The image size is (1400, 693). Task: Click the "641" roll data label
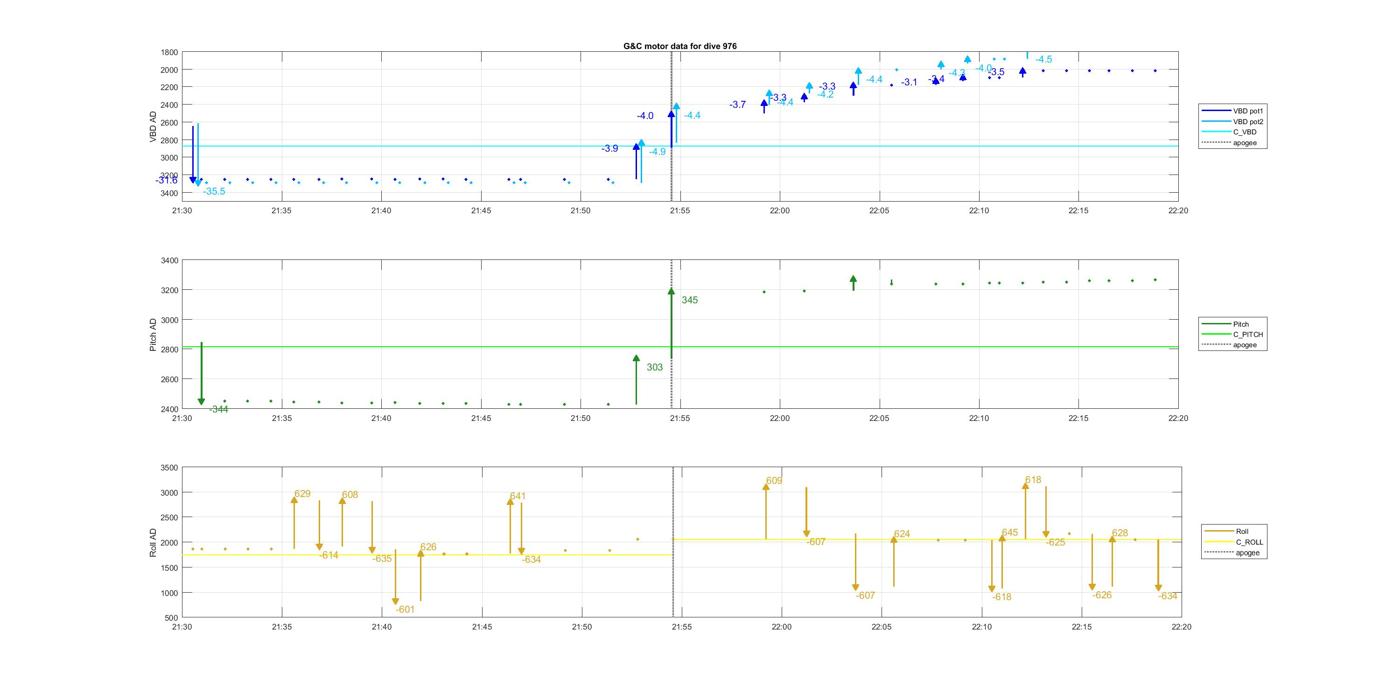(518, 496)
